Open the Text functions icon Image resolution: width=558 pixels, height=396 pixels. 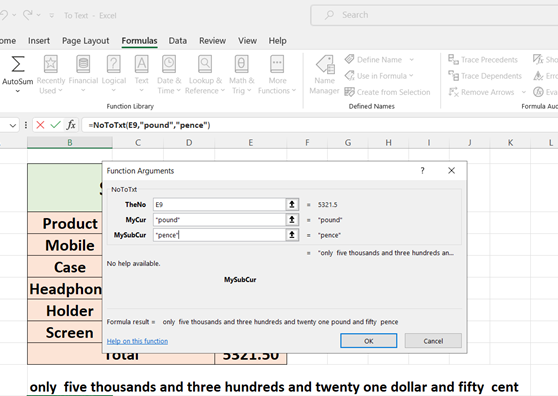[x=141, y=64]
